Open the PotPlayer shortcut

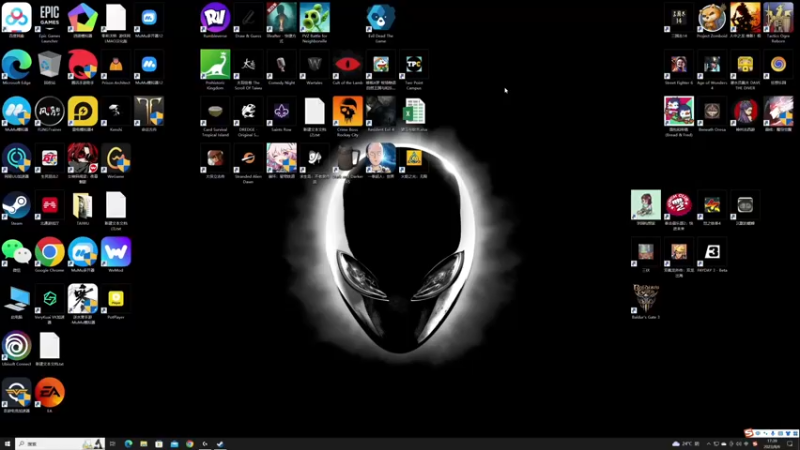(116, 303)
